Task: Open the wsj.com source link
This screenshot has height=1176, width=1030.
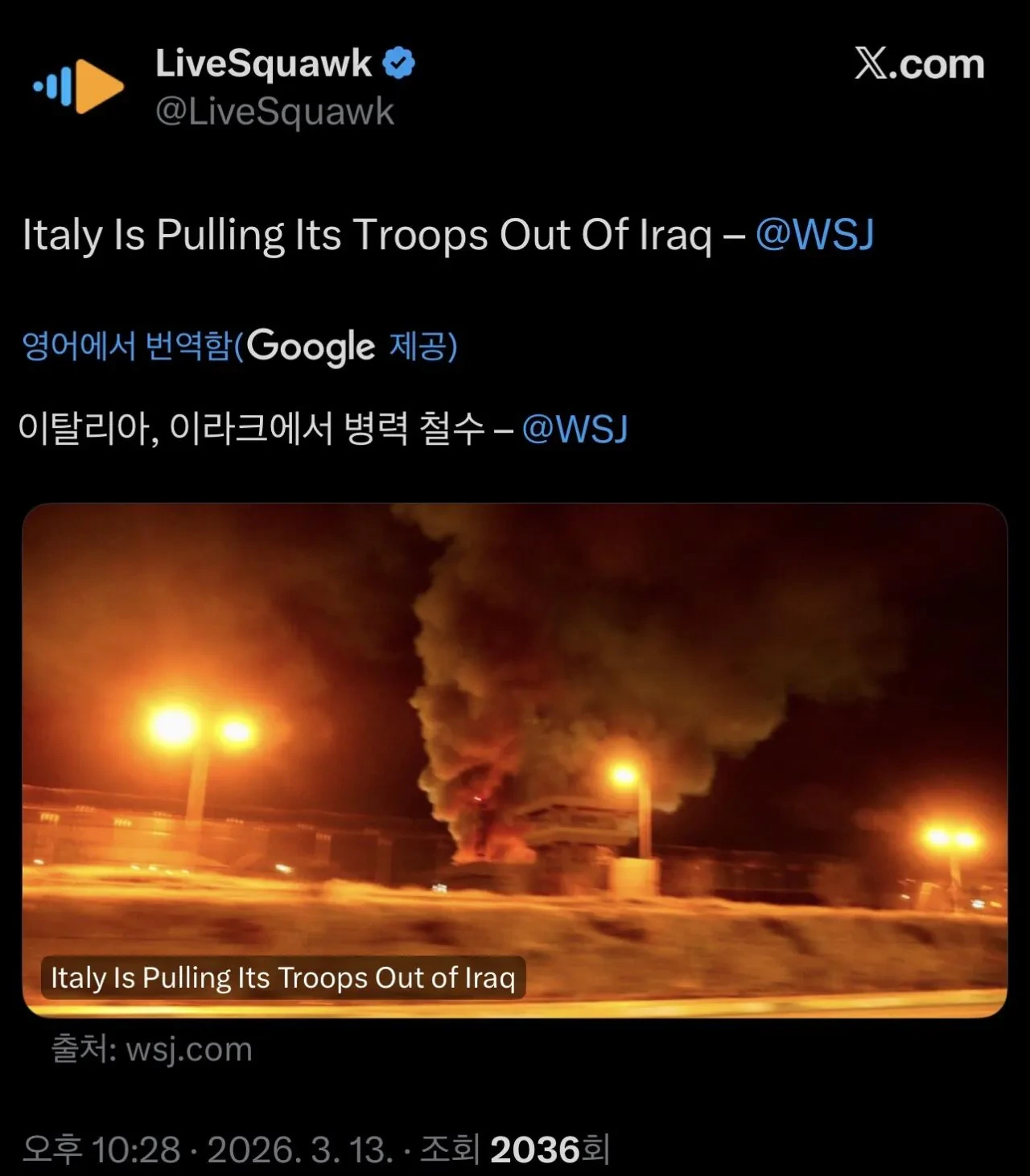Action: 151,1050
